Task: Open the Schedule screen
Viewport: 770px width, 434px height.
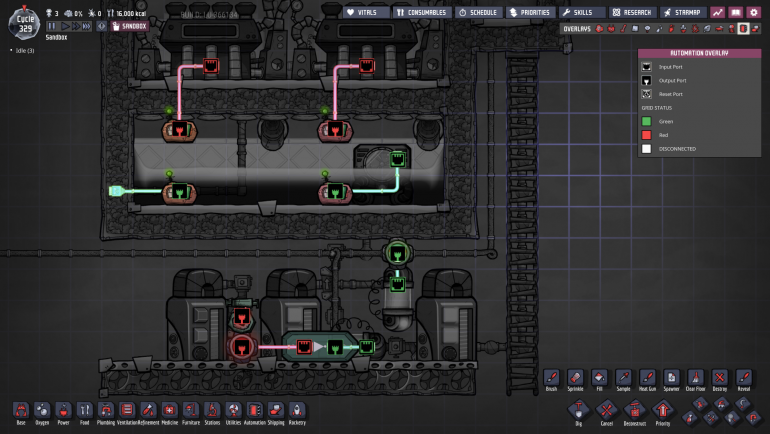Action: 479,12
